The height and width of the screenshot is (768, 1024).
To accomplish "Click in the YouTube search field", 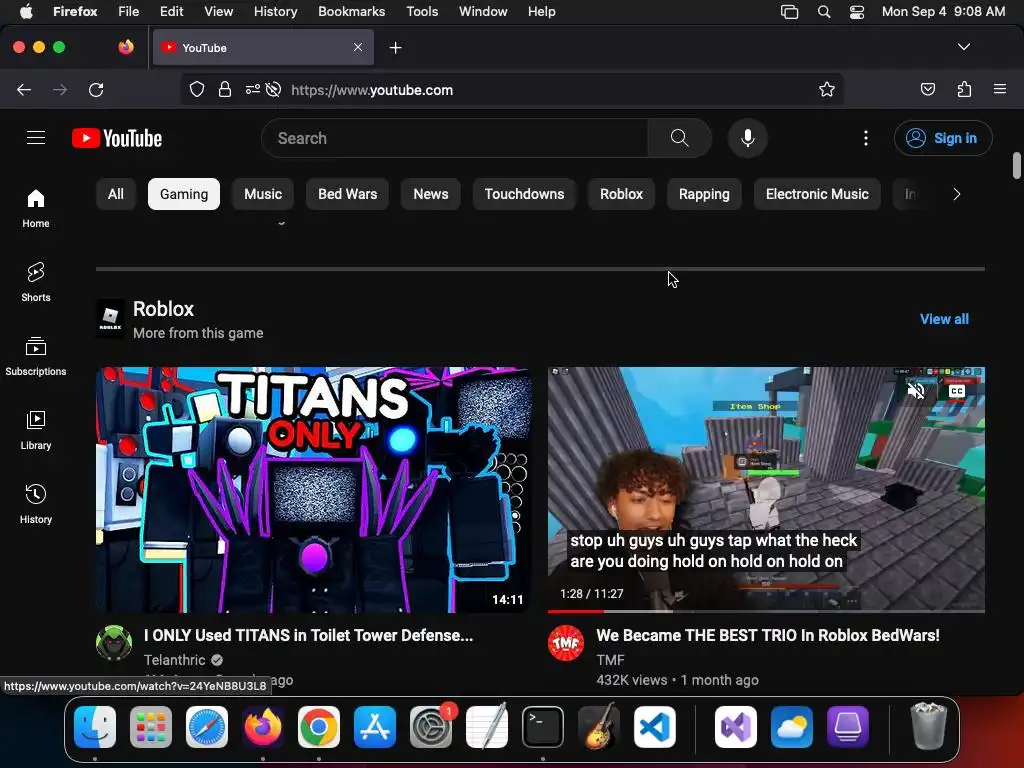I will (455, 138).
